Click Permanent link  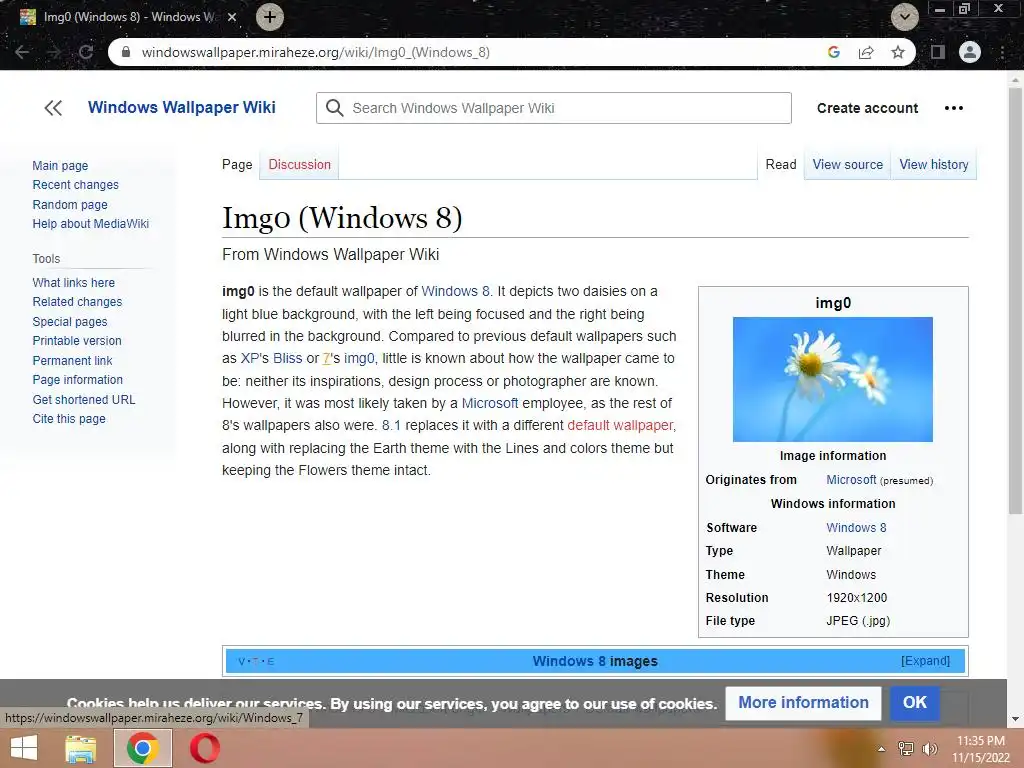click(x=72, y=360)
